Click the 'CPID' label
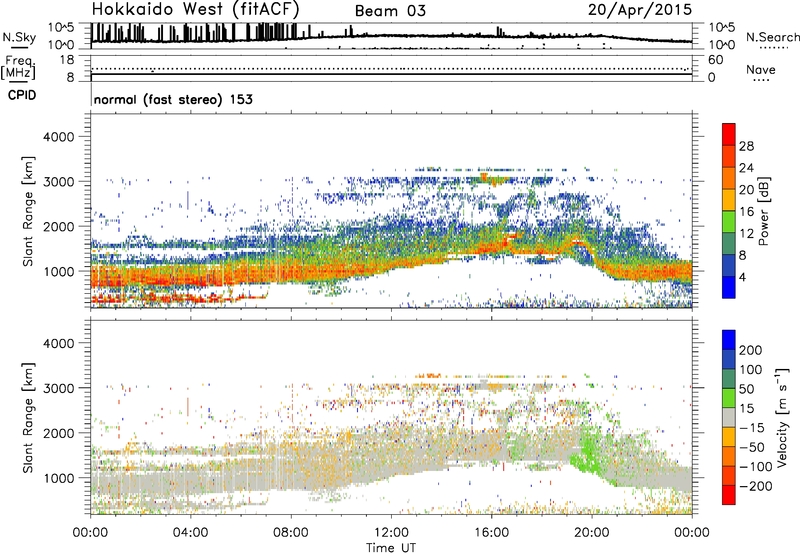 (22, 95)
